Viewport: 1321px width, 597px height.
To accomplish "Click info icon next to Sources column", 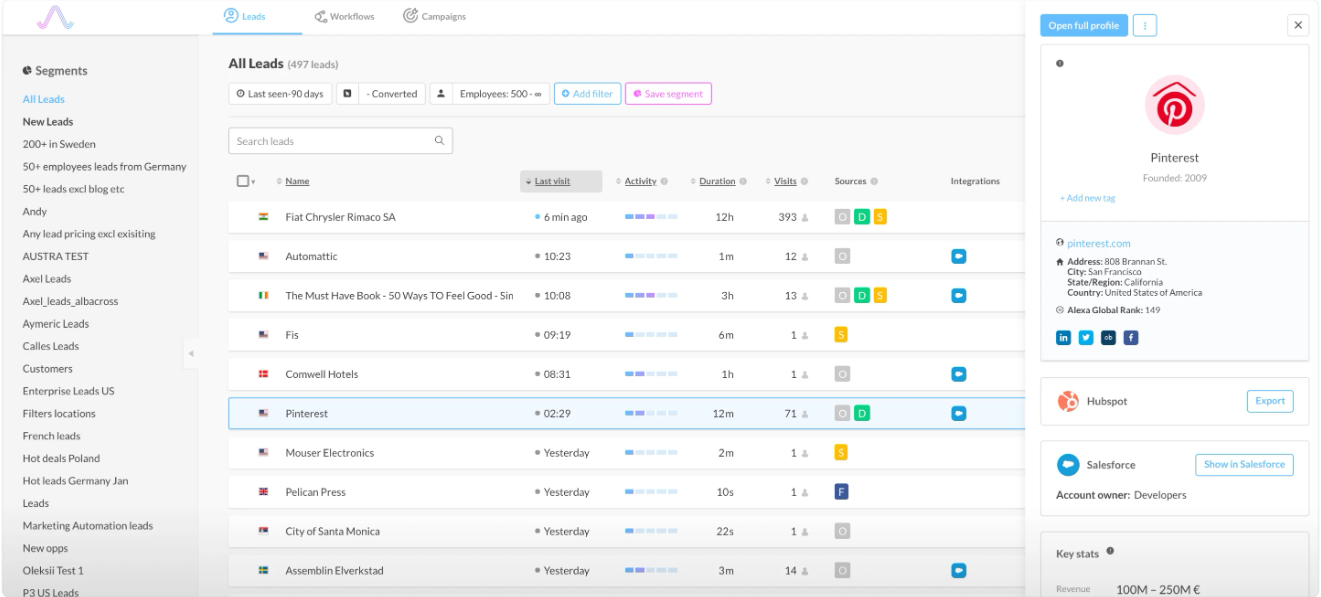I will click(874, 181).
